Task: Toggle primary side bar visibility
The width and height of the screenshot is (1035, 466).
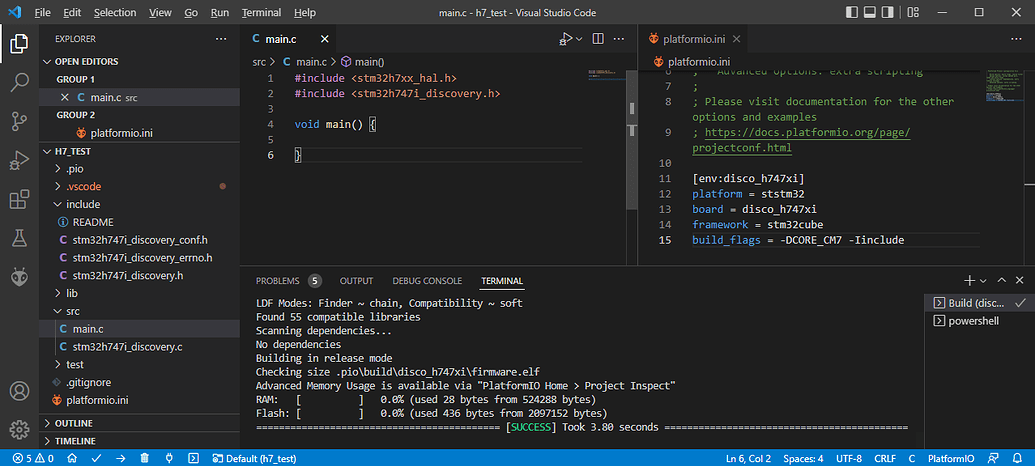Action: click(852, 13)
